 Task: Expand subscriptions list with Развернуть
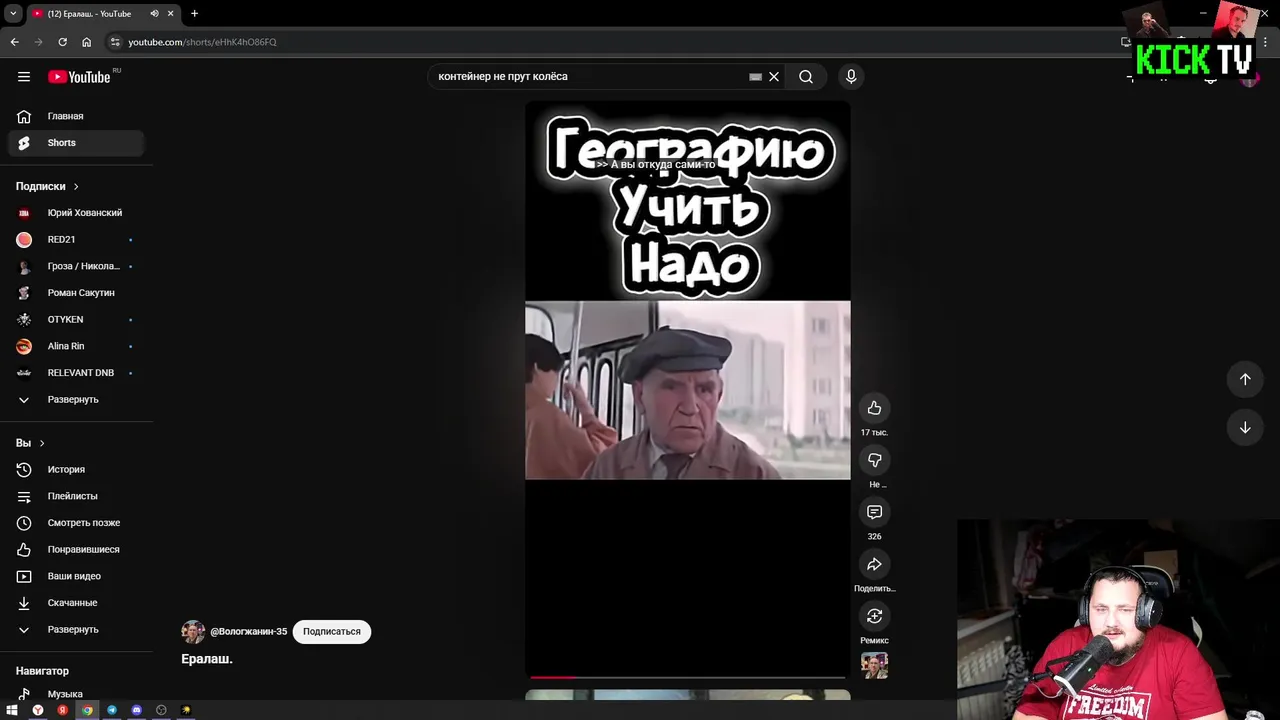[76, 400]
